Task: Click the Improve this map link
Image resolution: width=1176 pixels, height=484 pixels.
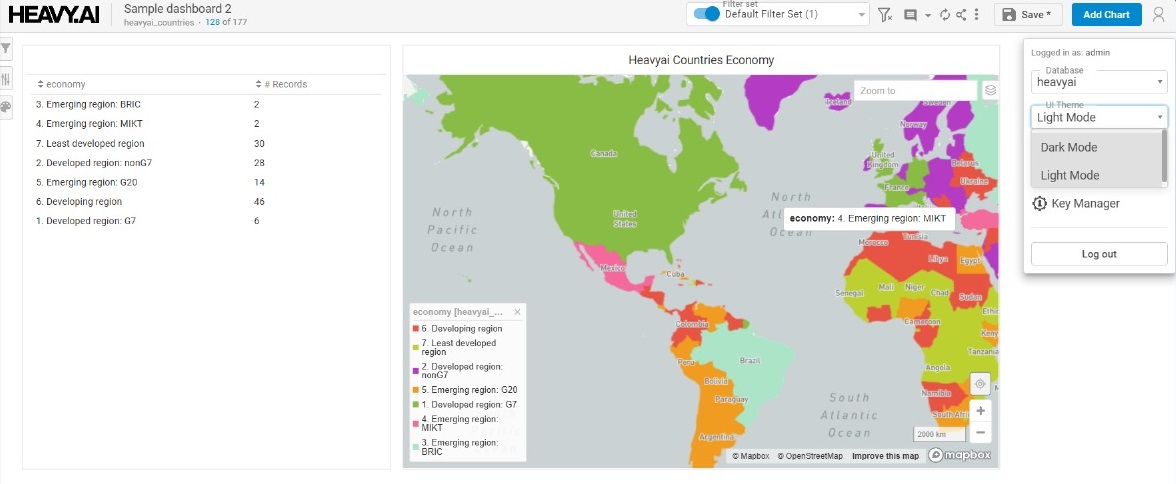Action: [x=885, y=456]
